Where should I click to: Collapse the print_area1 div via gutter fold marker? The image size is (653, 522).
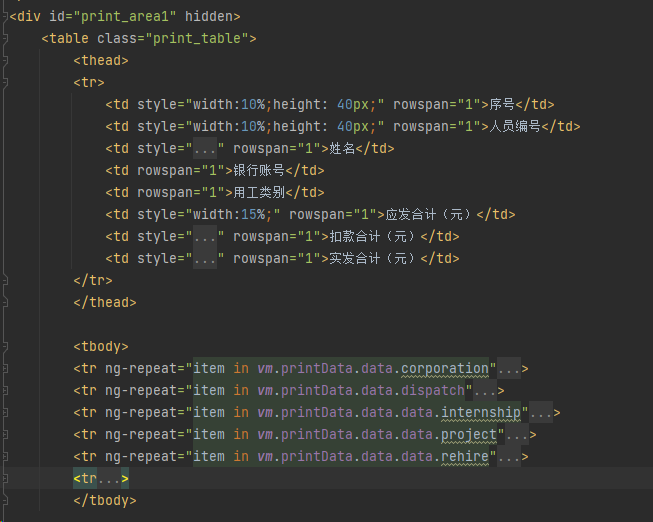tap(5, 17)
